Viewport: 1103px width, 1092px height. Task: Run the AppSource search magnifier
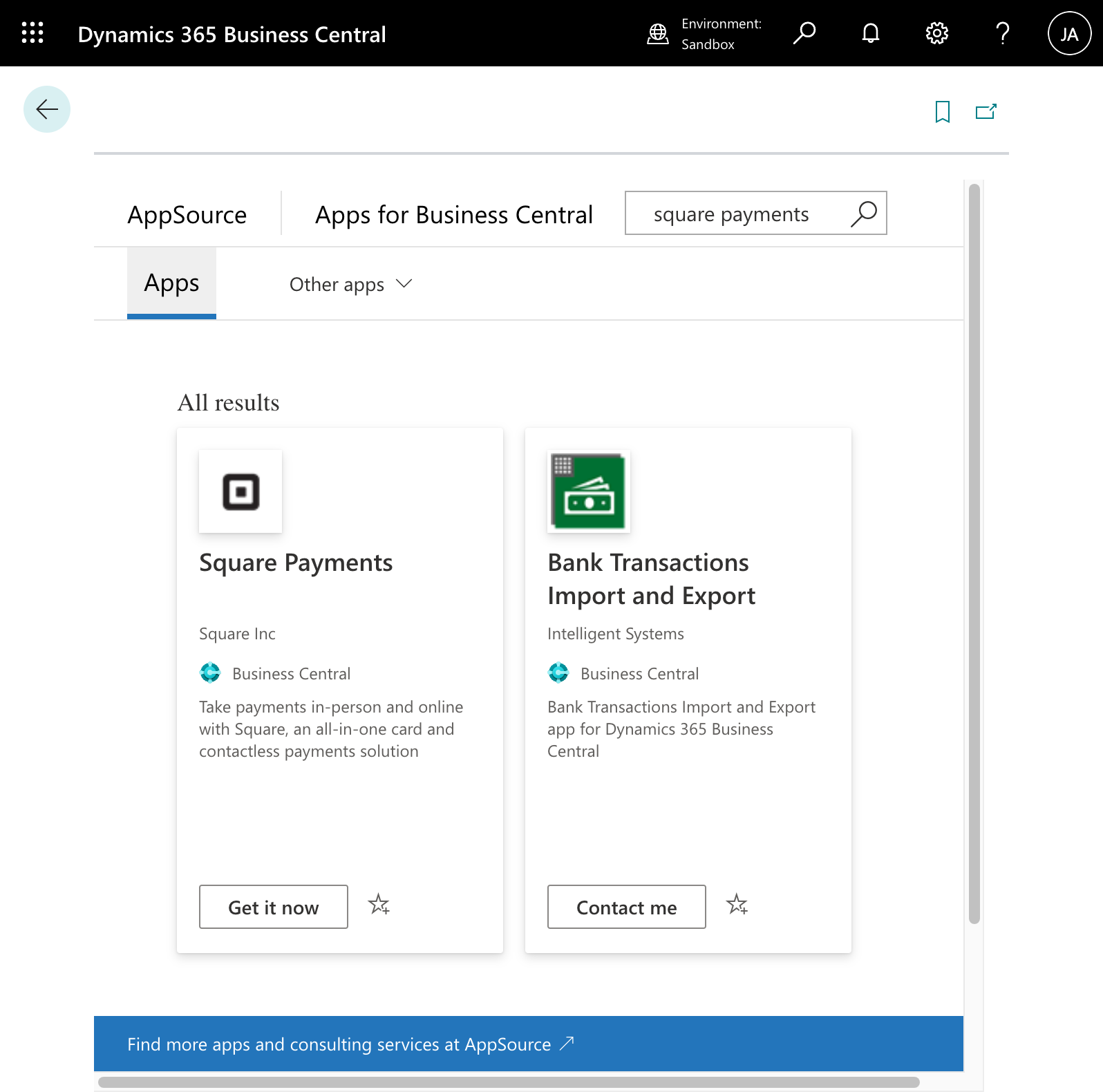[x=864, y=214]
